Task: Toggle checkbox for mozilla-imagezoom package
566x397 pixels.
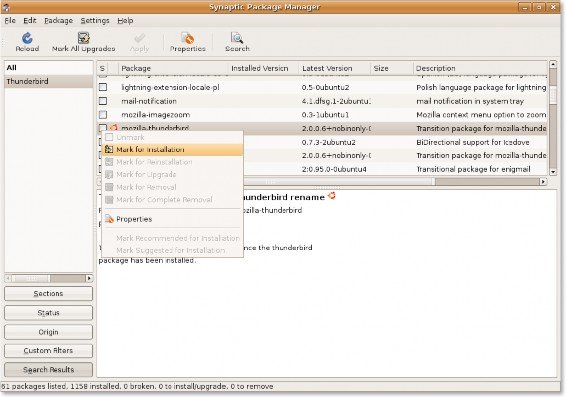Action: click(103, 114)
